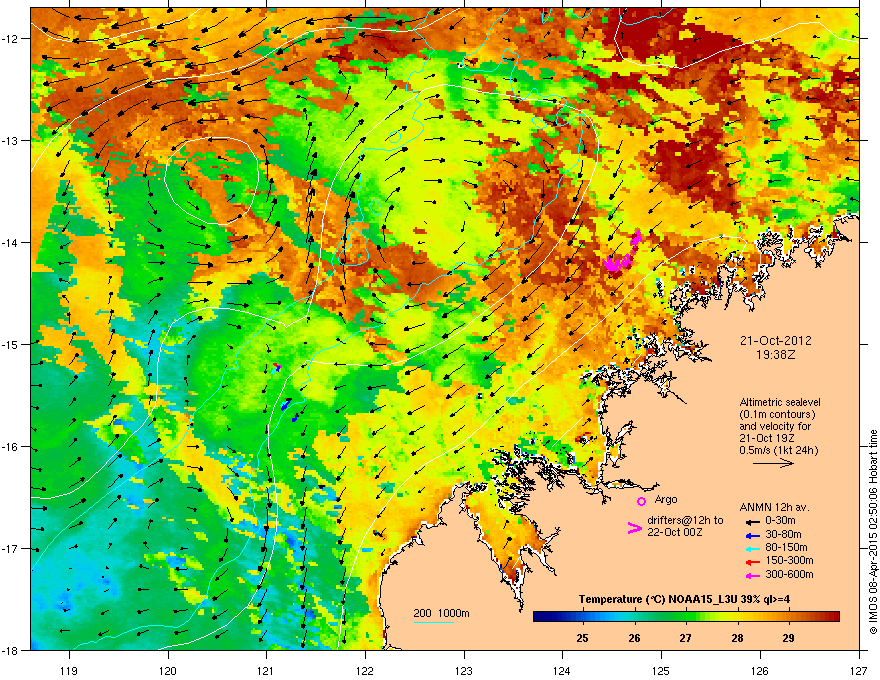Click the 122 longitude axis label

365,670
